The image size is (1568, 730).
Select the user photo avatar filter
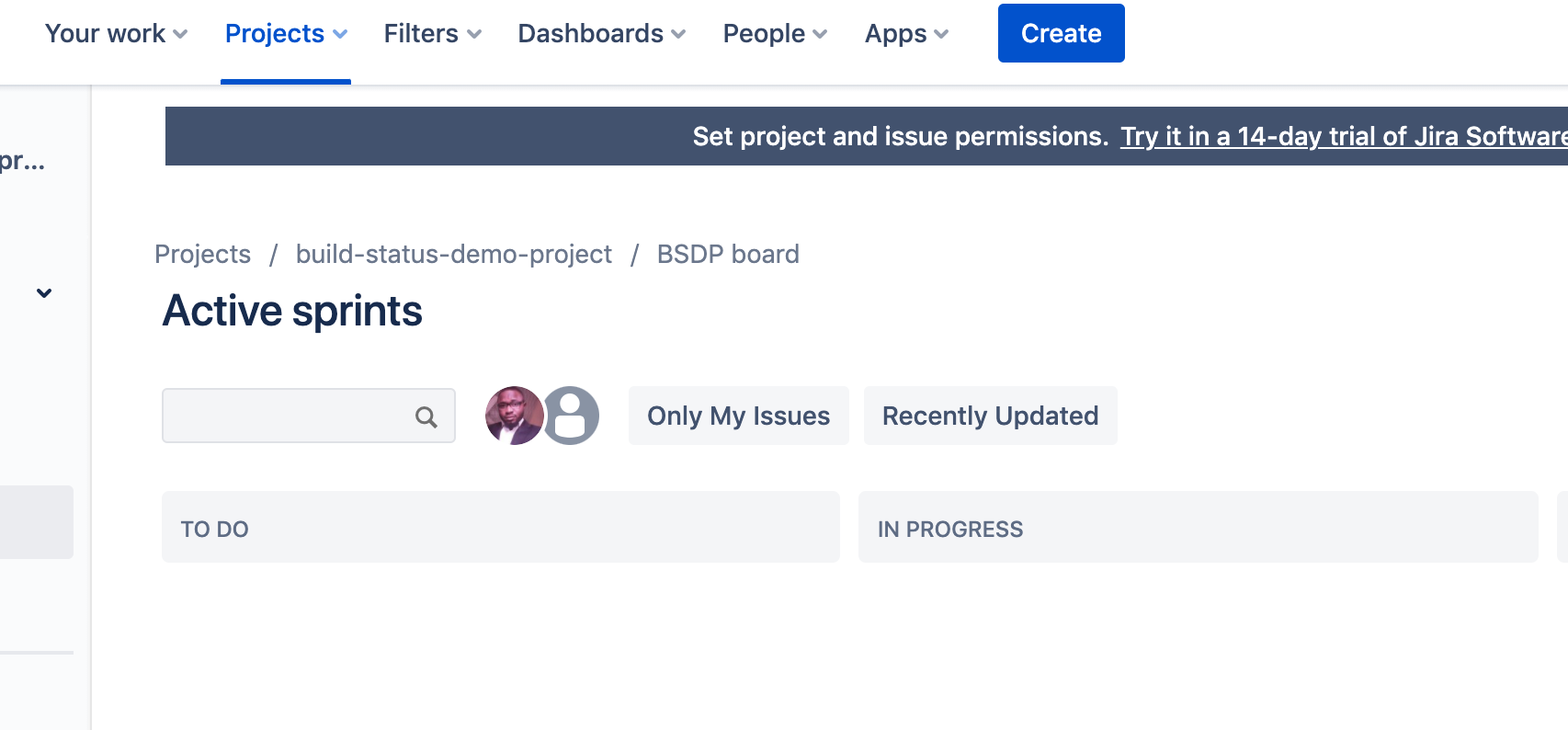click(x=514, y=416)
